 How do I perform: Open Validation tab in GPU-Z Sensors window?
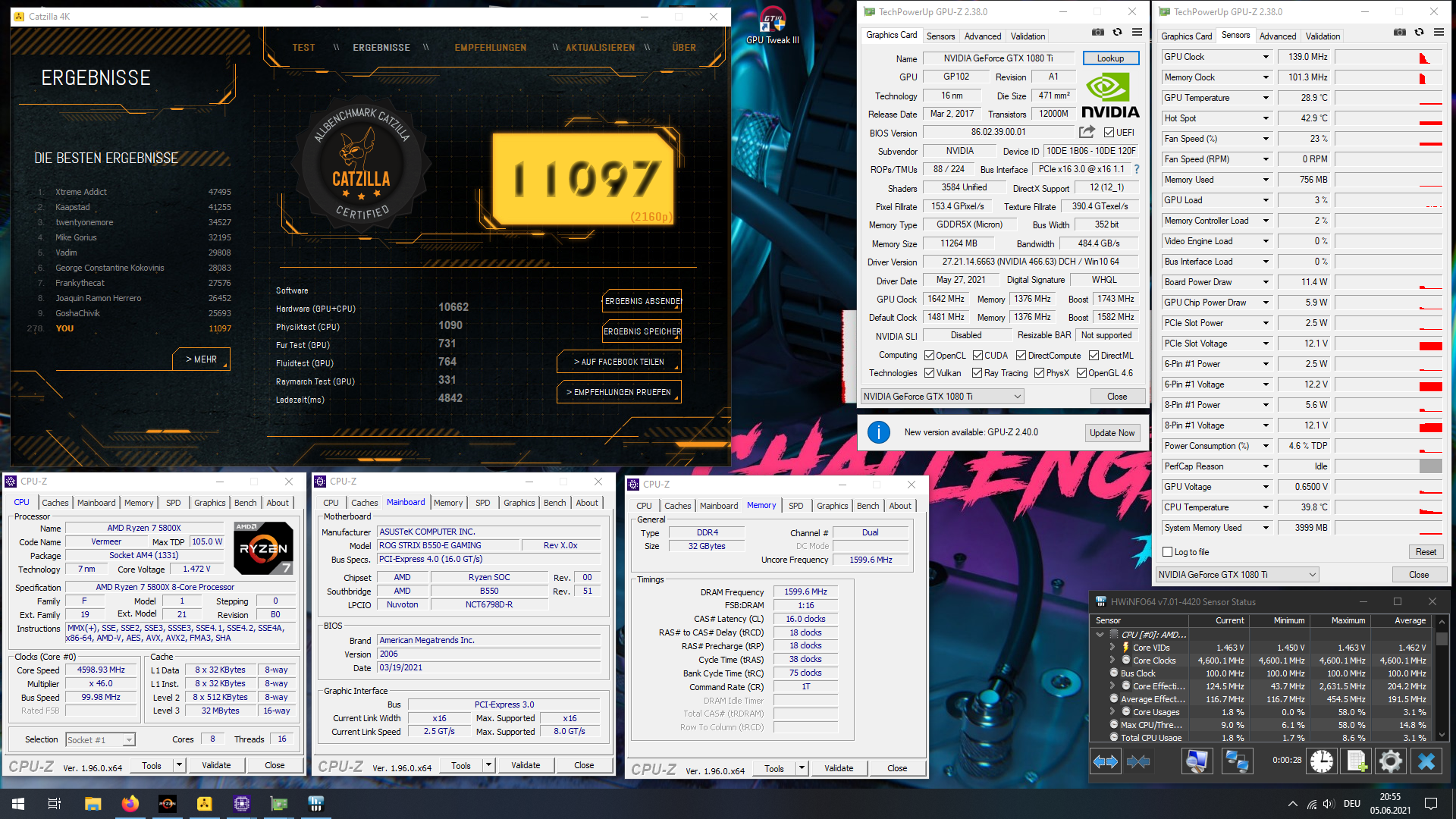click(1323, 36)
